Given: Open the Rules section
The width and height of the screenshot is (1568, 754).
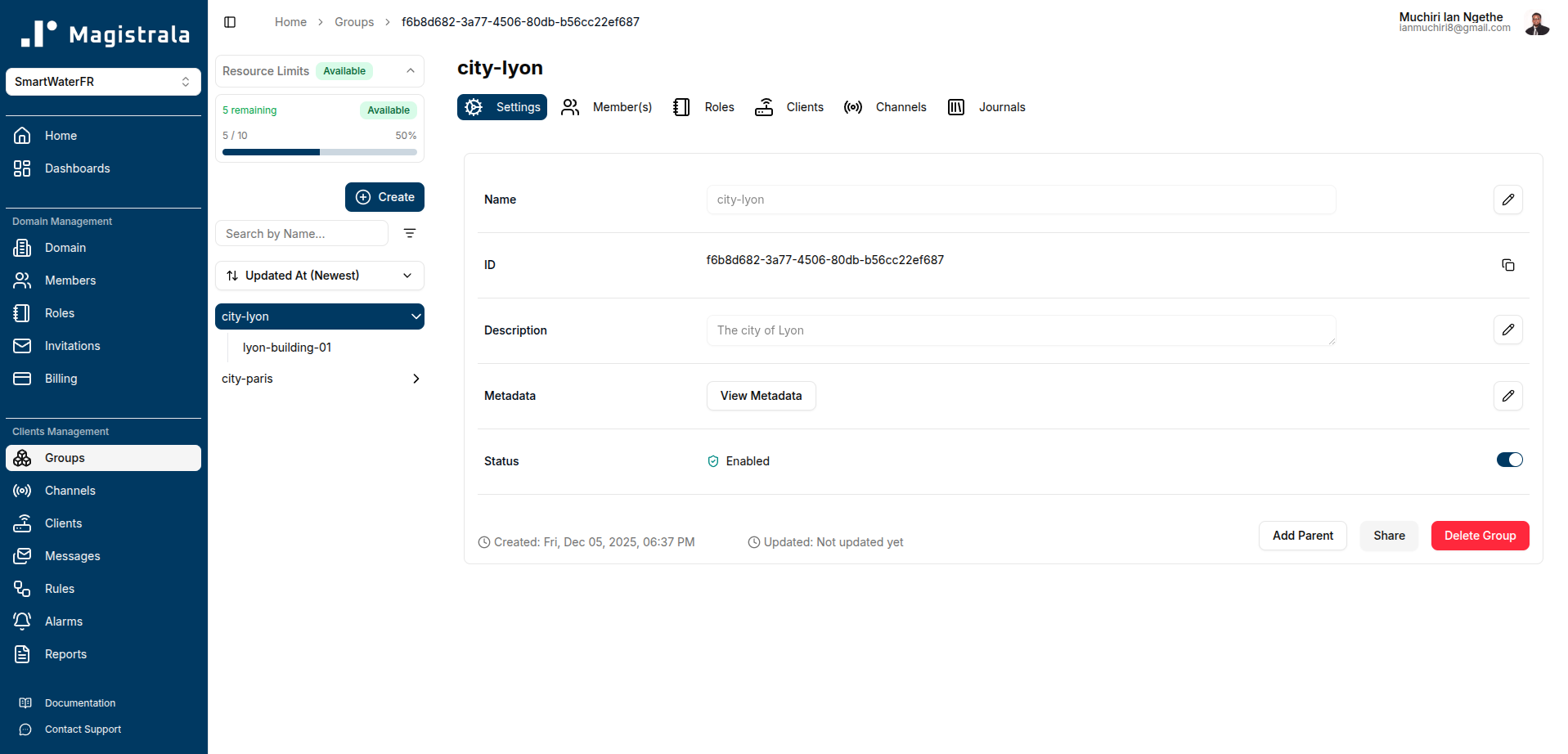Looking at the screenshot, I should point(58,588).
